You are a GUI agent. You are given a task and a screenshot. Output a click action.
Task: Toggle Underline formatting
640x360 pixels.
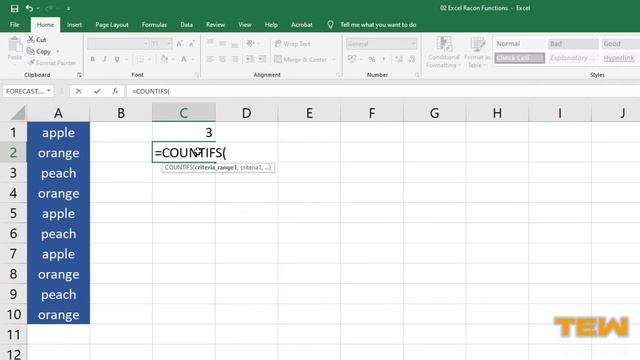click(117, 59)
